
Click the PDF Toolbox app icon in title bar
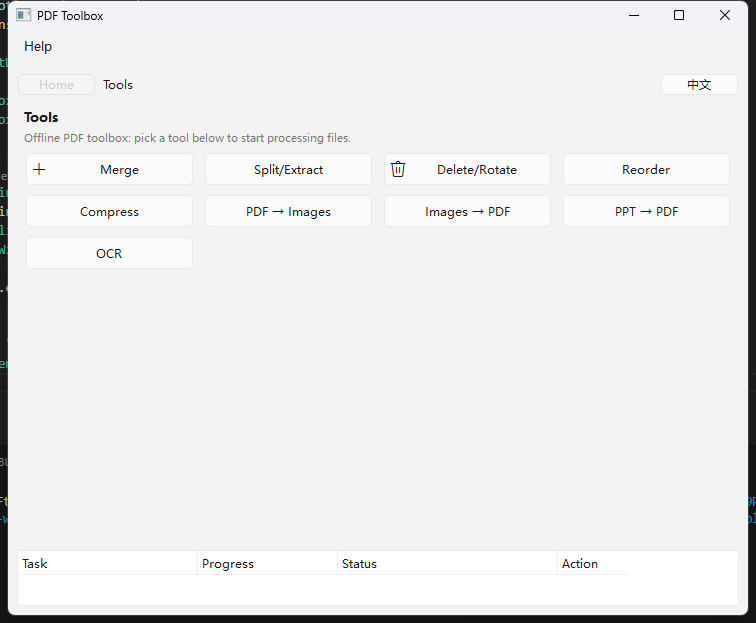coord(24,15)
